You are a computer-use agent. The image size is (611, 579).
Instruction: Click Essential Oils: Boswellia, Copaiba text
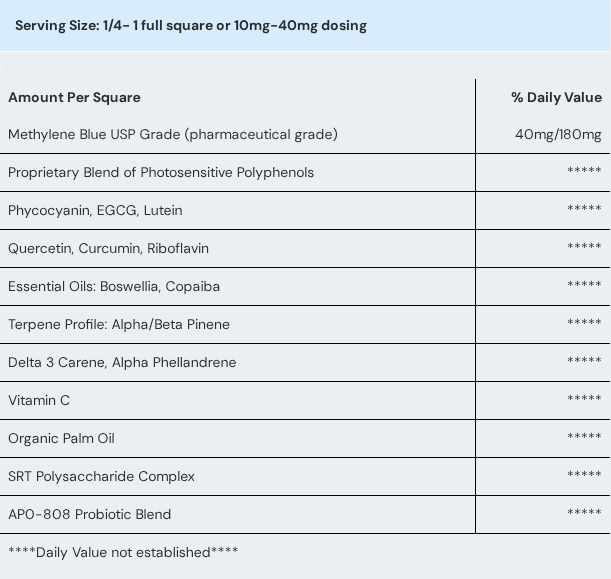(x=114, y=286)
